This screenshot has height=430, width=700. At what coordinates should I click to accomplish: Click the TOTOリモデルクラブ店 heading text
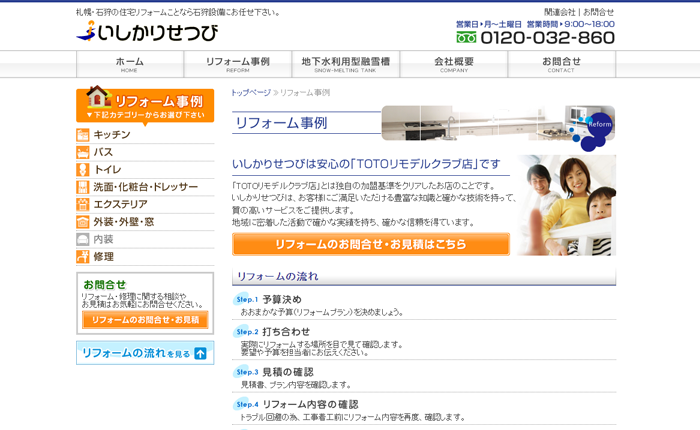coord(366,164)
